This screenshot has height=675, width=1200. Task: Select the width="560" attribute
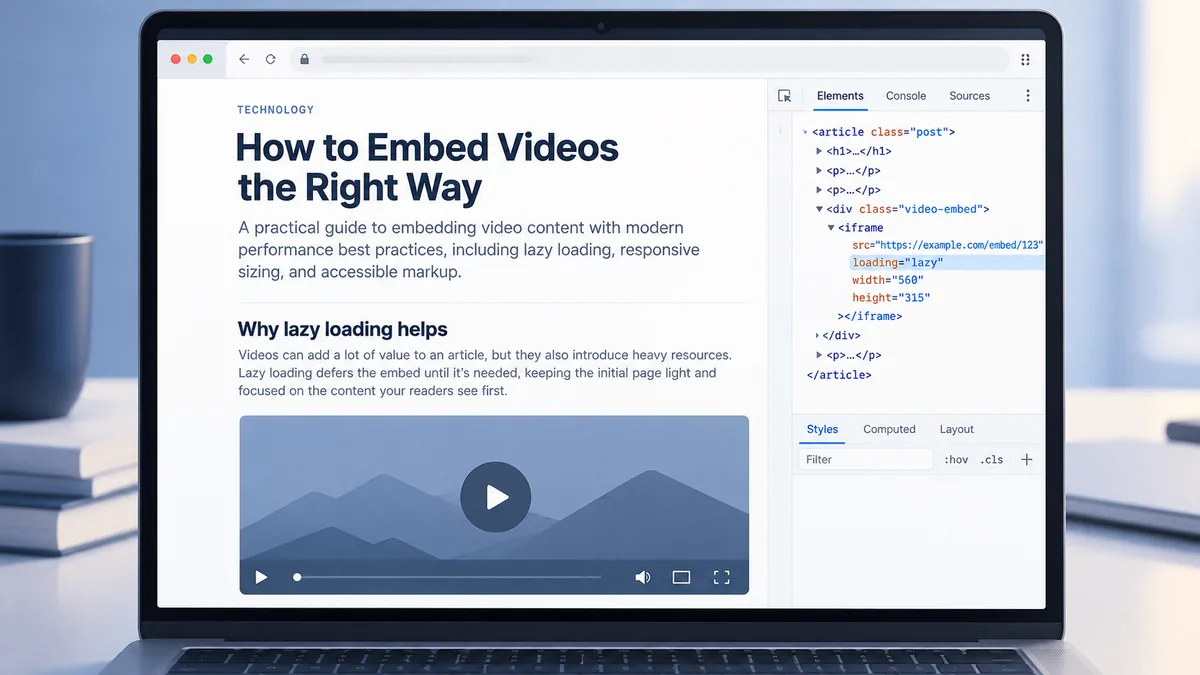tap(888, 280)
